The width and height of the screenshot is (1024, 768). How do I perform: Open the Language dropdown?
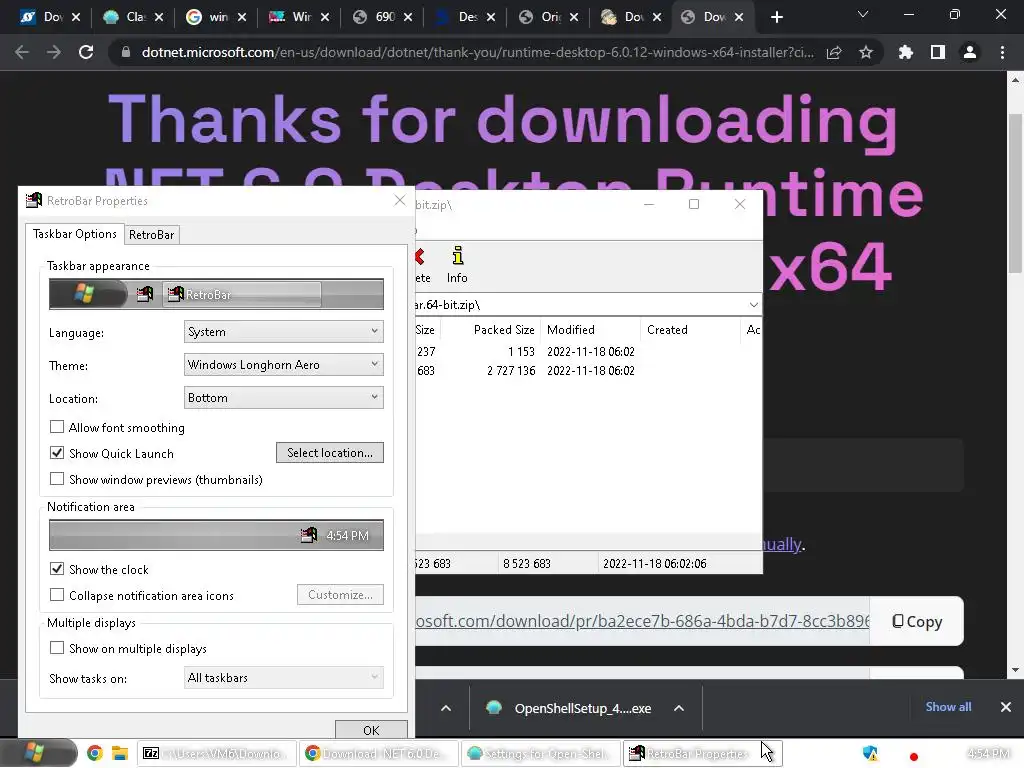click(283, 332)
